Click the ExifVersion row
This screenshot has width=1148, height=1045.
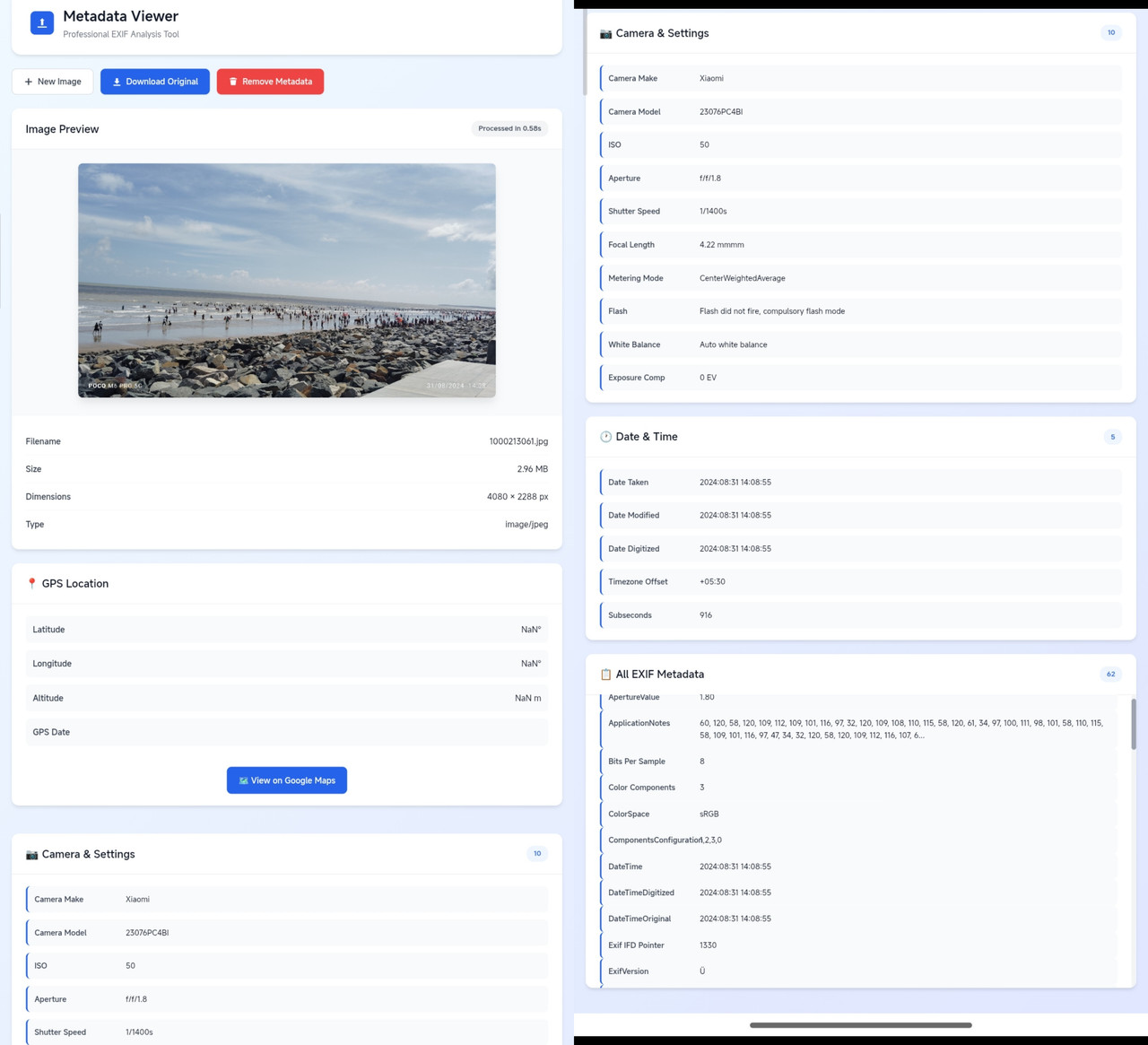click(858, 971)
